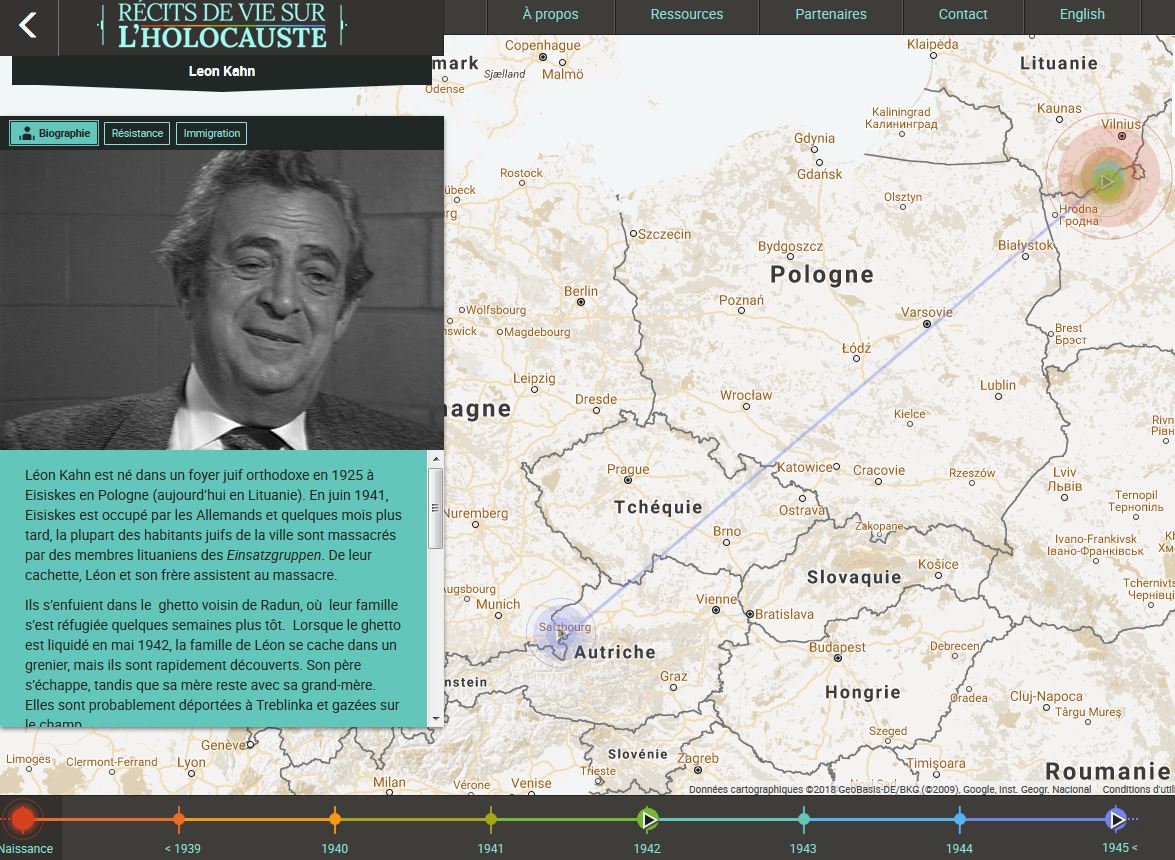Click the Autriche country label
This screenshot has height=860, width=1175.
coord(614,652)
